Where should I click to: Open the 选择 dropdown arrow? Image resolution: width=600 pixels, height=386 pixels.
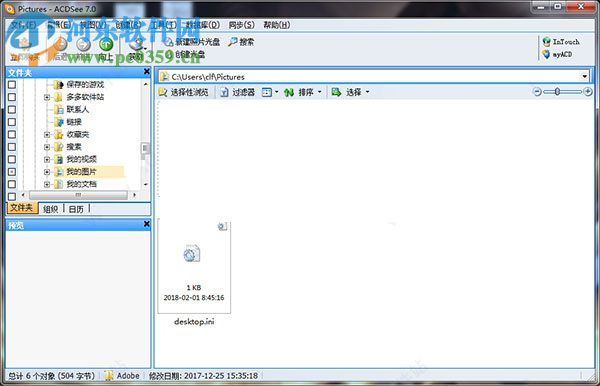pos(367,92)
